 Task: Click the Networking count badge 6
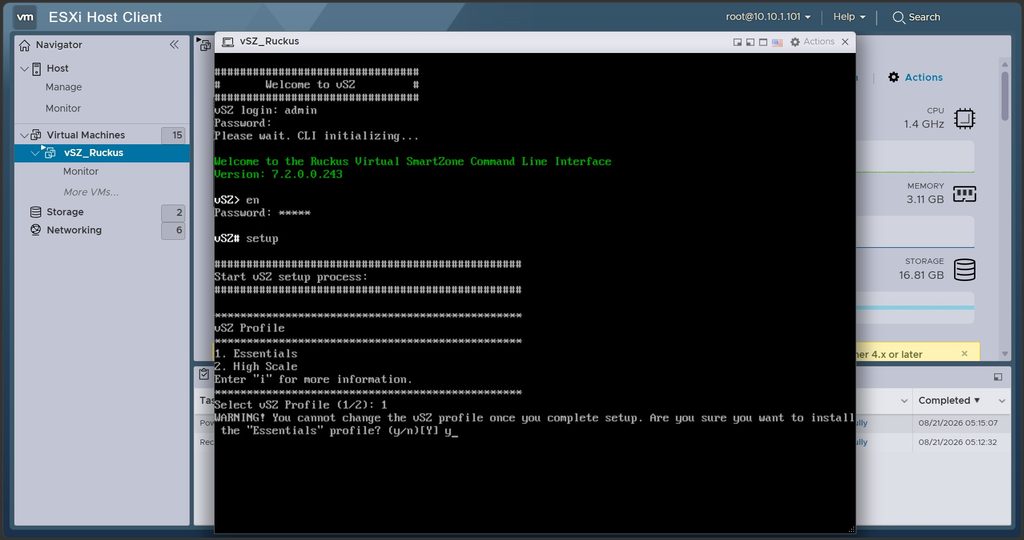click(173, 230)
